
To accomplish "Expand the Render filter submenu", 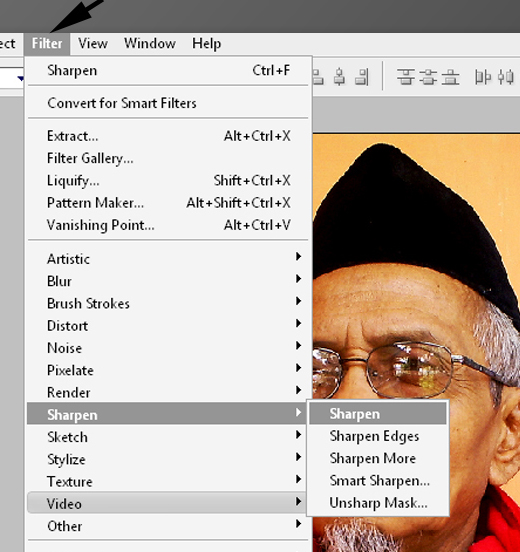I will (x=168, y=393).
